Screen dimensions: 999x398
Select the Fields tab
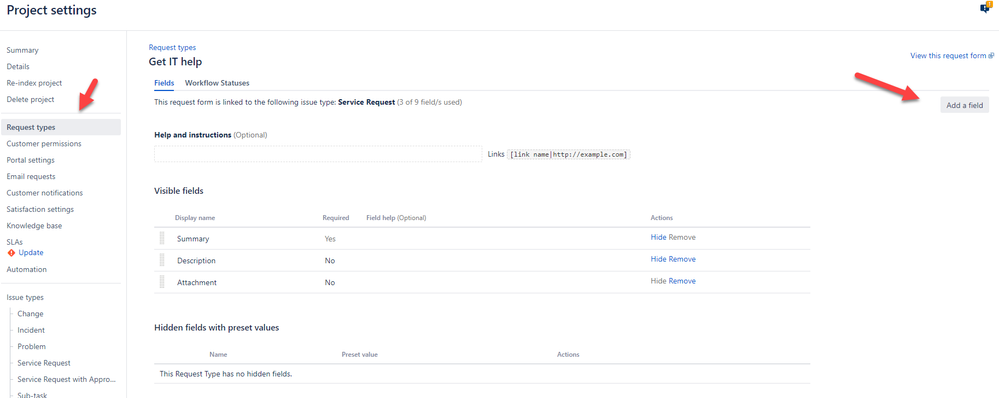(x=164, y=83)
